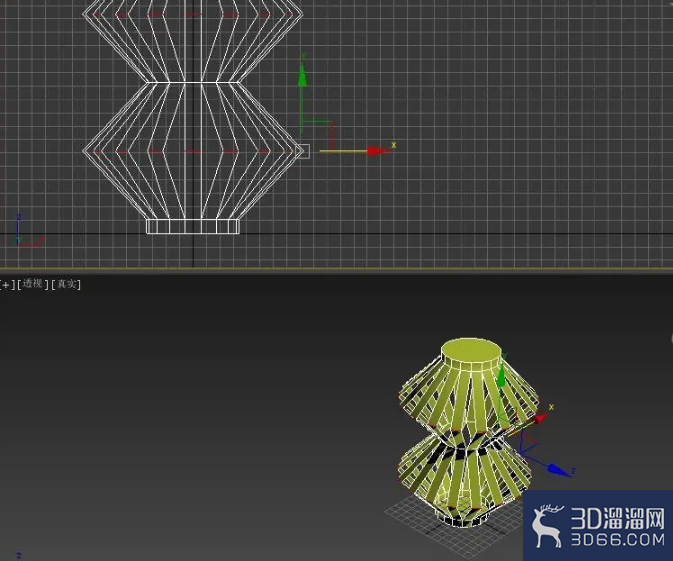Select green Y-axis gizmo arrow in wireframe view
This screenshot has height=561, width=673.
pyautogui.click(x=302, y=76)
